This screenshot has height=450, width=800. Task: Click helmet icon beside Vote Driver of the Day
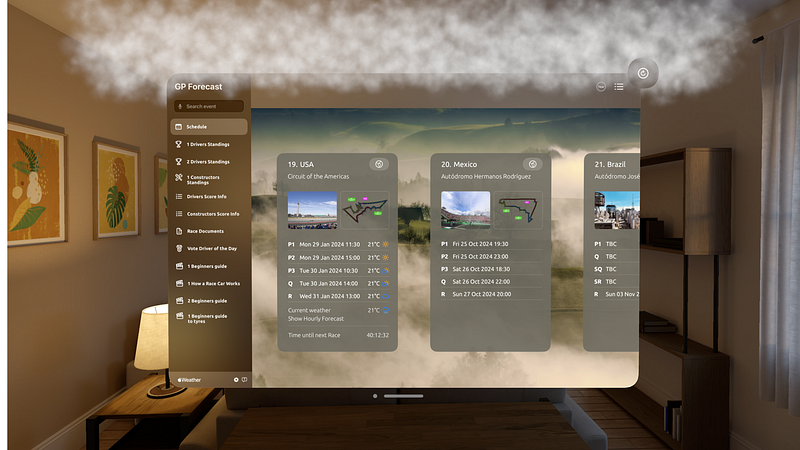point(179,248)
